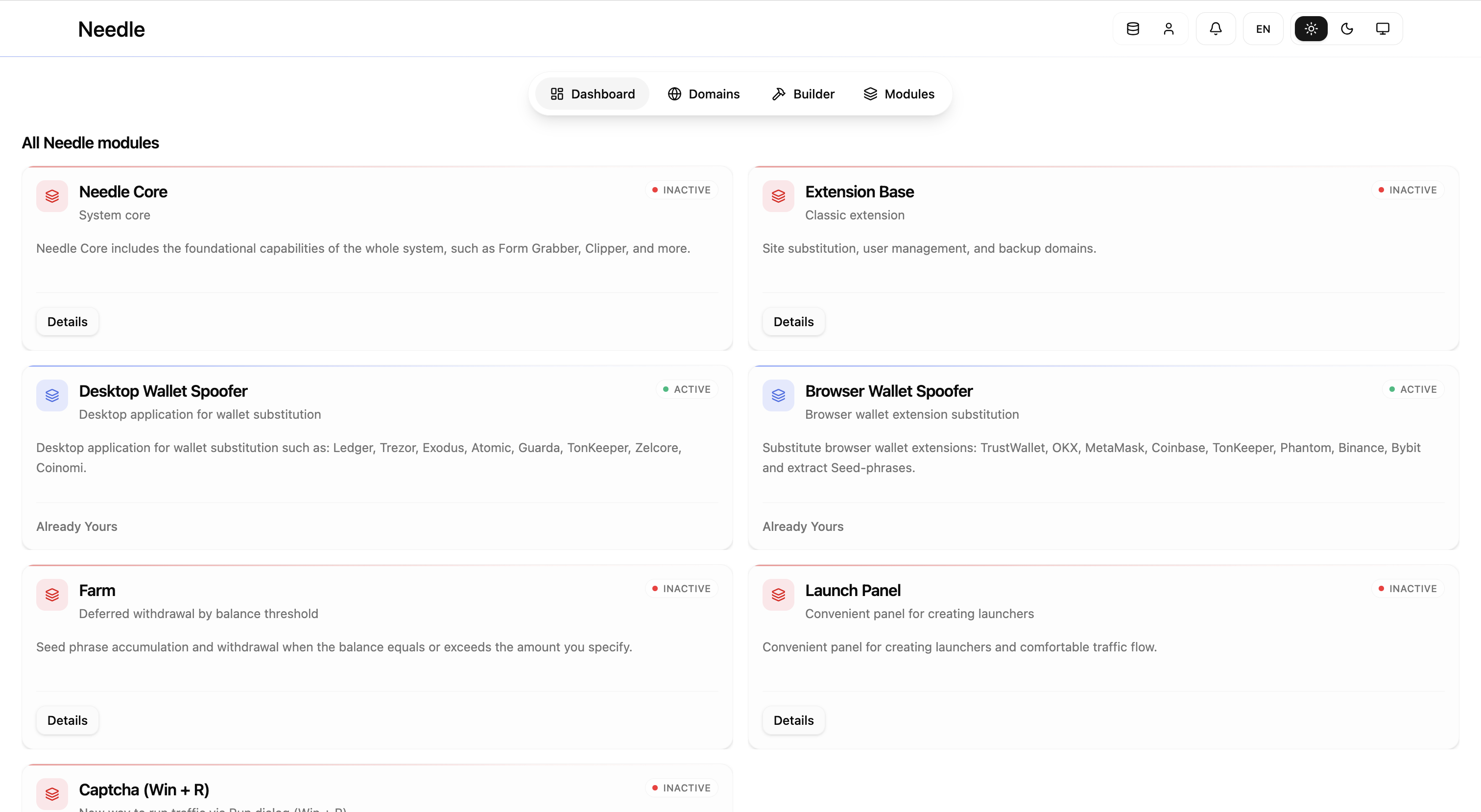
Task: Open Details for Extension Base
Action: pyautogui.click(x=793, y=321)
